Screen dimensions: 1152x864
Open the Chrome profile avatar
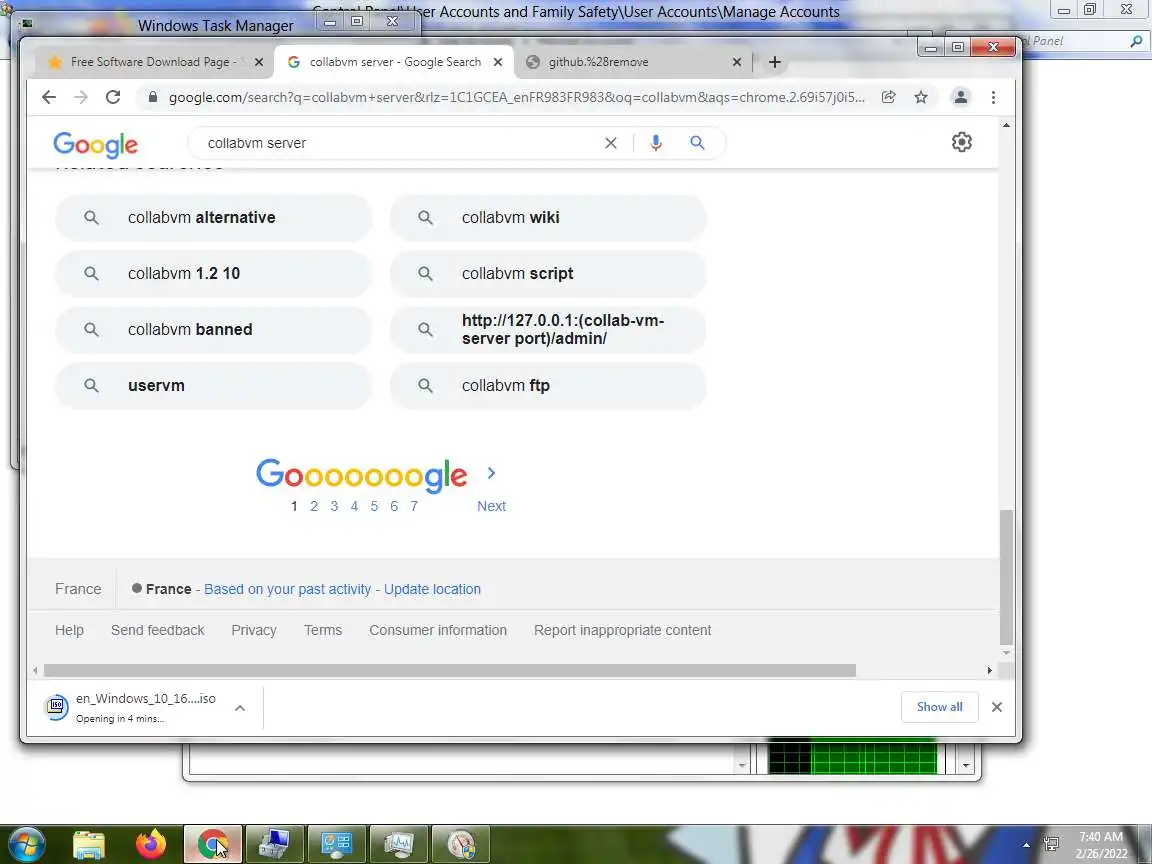click(960, 97)
